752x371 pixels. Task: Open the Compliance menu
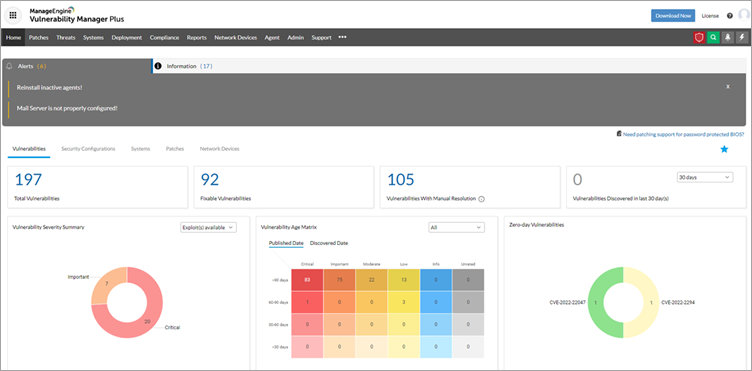pyautogui.click(x=164, y=37)
